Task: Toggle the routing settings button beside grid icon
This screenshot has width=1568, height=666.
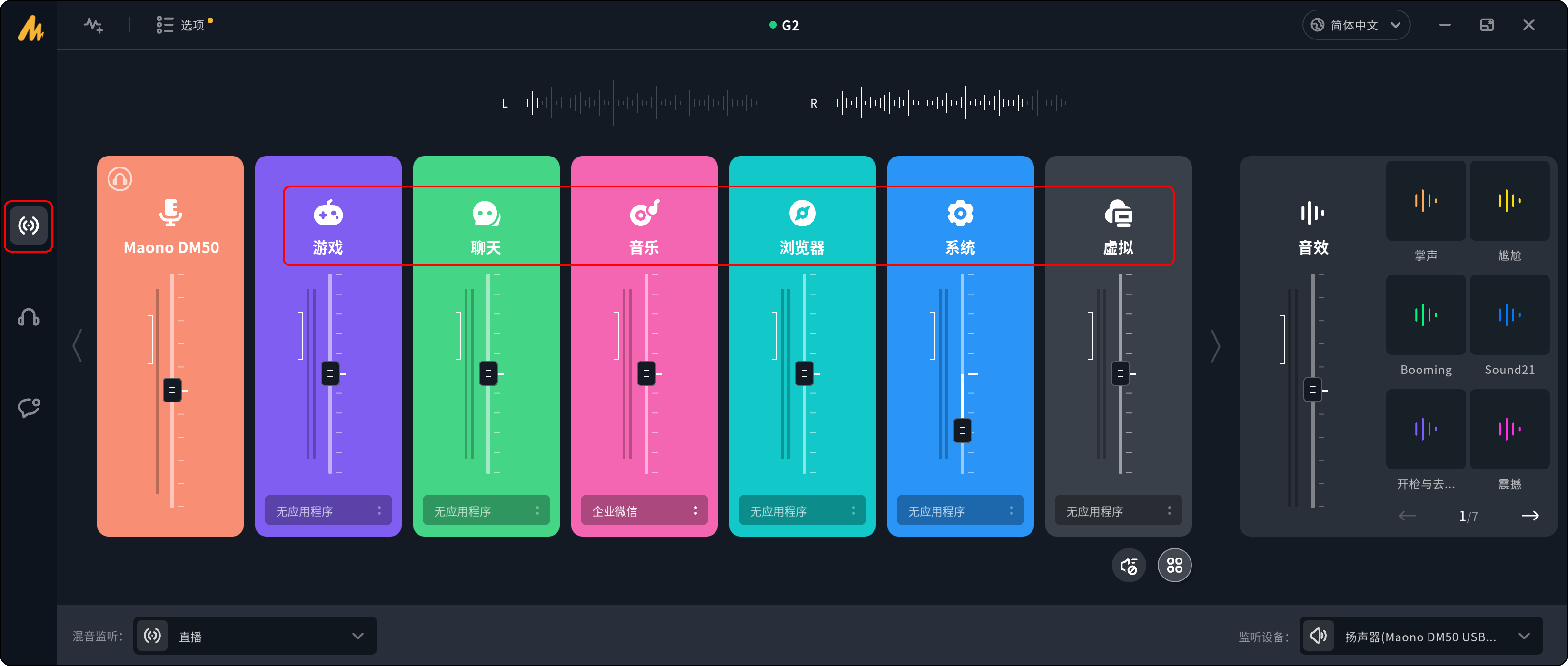Action: pyautogui.click(x=1129, y=566)
